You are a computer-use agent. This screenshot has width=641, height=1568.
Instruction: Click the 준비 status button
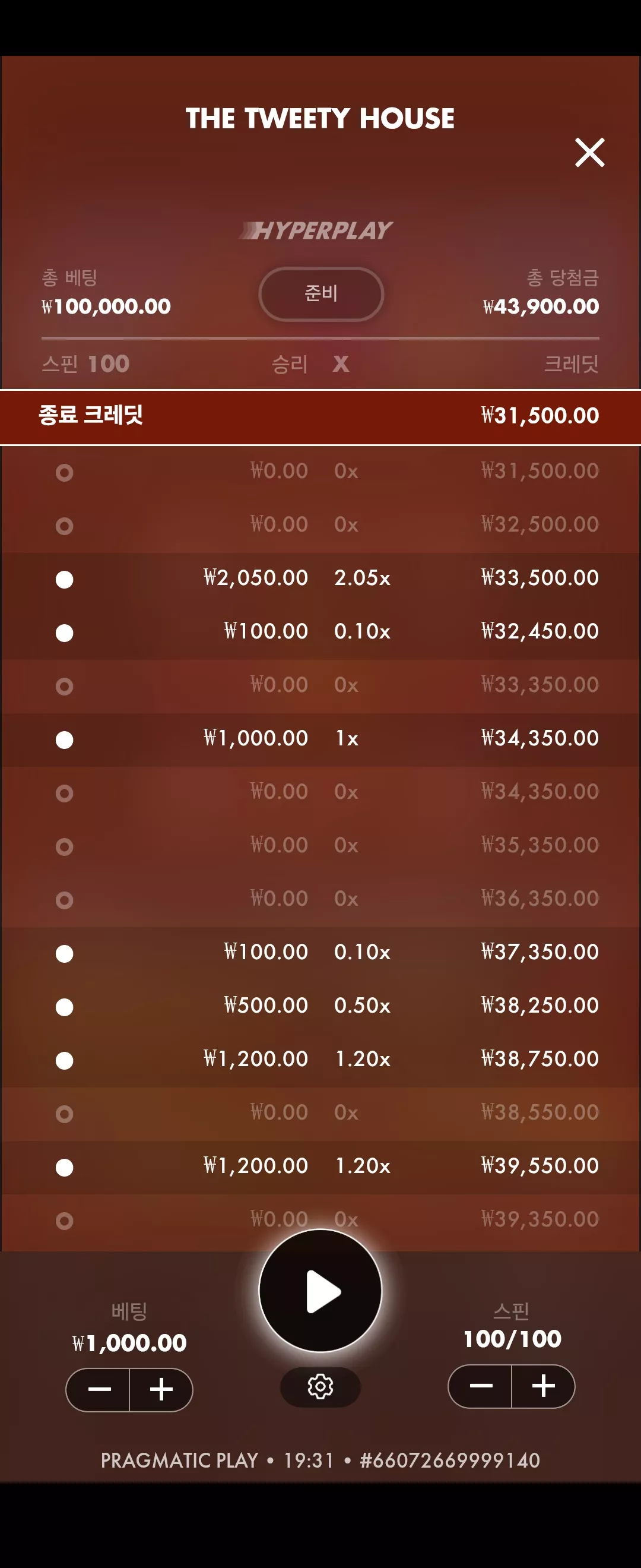[x=321, y=293]
